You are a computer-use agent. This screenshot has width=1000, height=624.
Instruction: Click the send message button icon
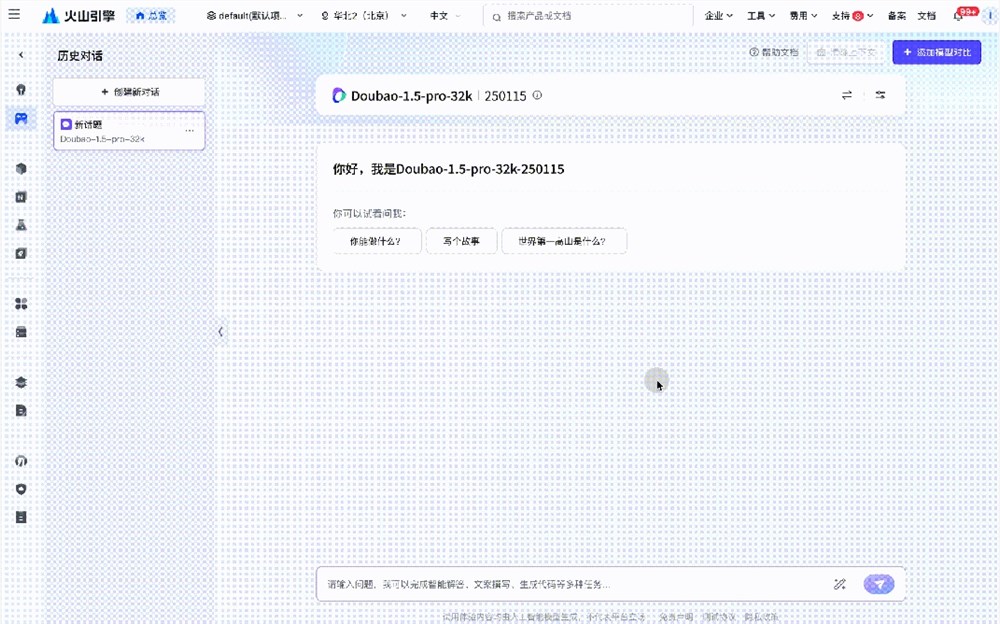(x=879, y=584)
